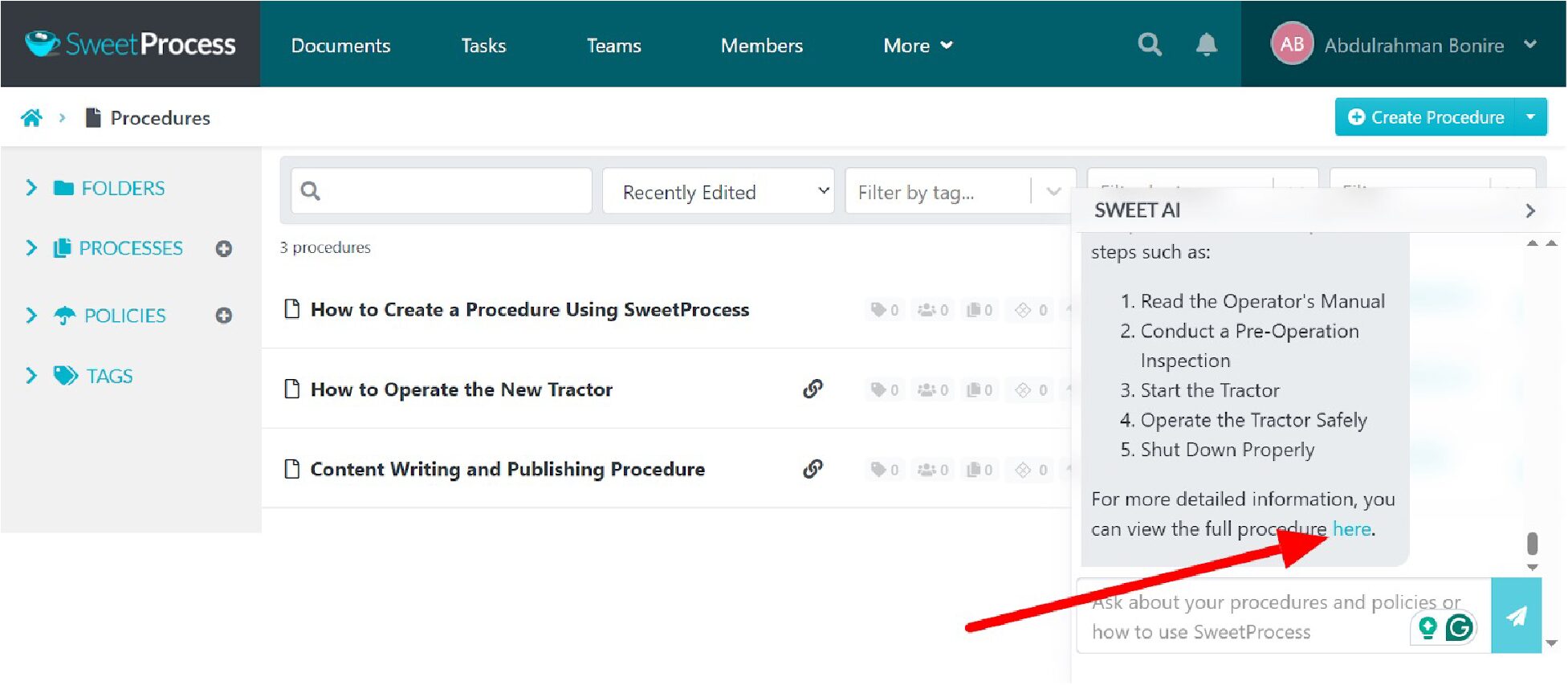Send message with paper plane button

[x=1516, y=616]
